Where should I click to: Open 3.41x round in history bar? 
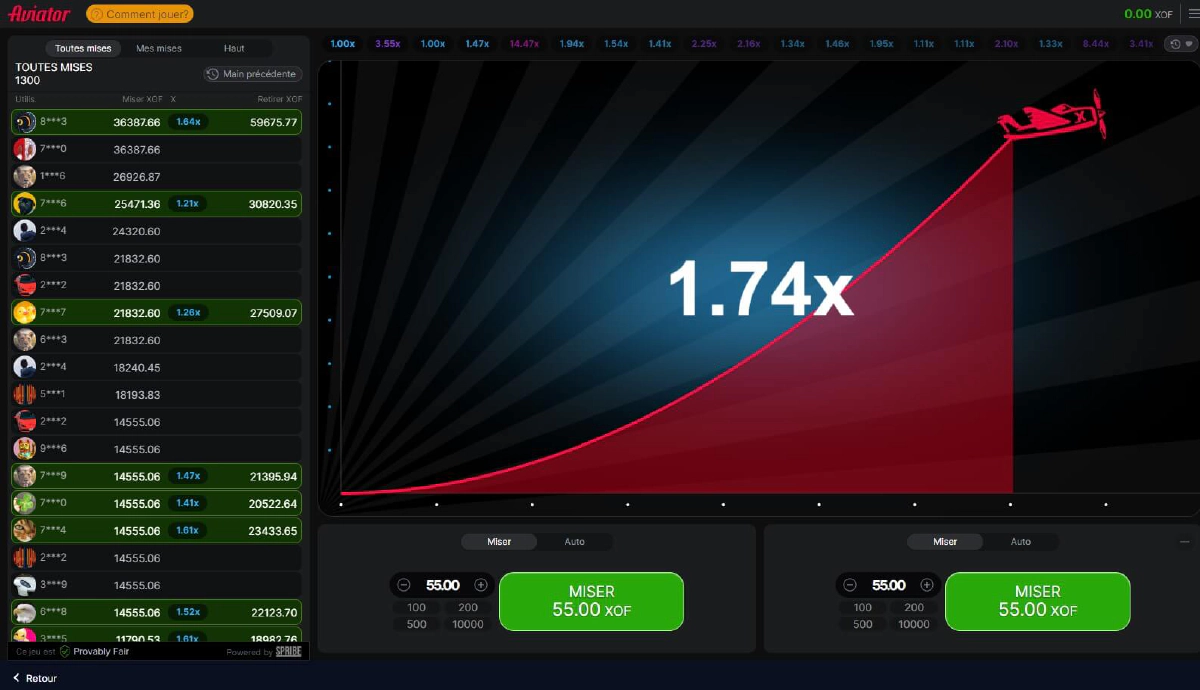click(x=1141, y=44)
